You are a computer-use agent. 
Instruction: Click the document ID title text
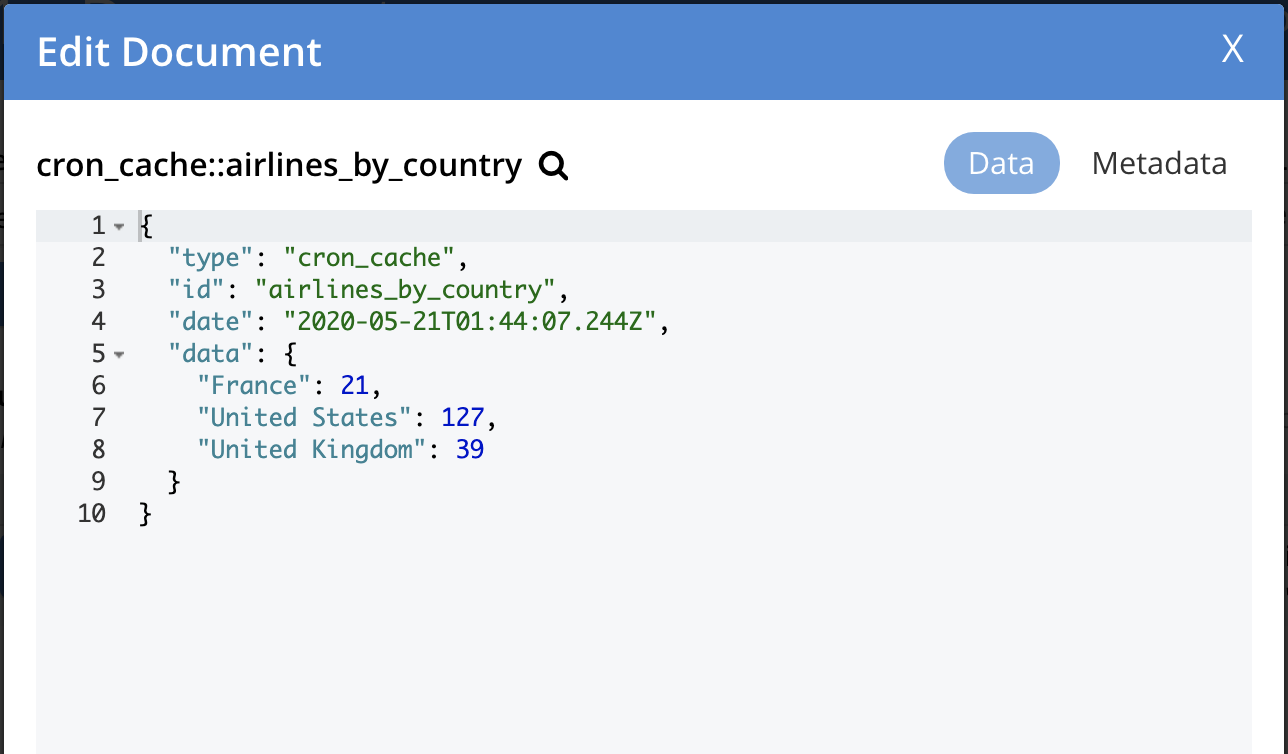(x=279, y=165)
